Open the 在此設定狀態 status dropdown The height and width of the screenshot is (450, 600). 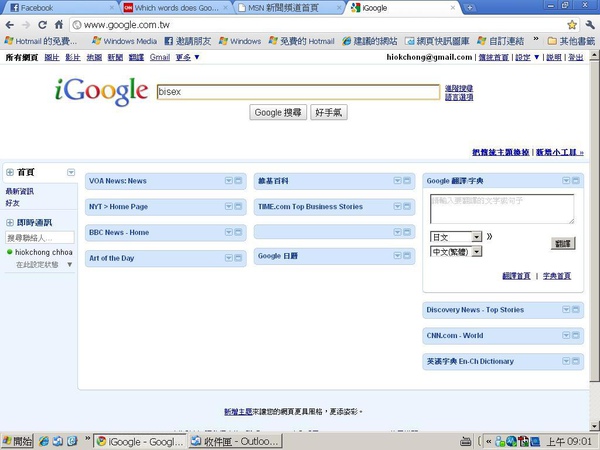point(70,264)
